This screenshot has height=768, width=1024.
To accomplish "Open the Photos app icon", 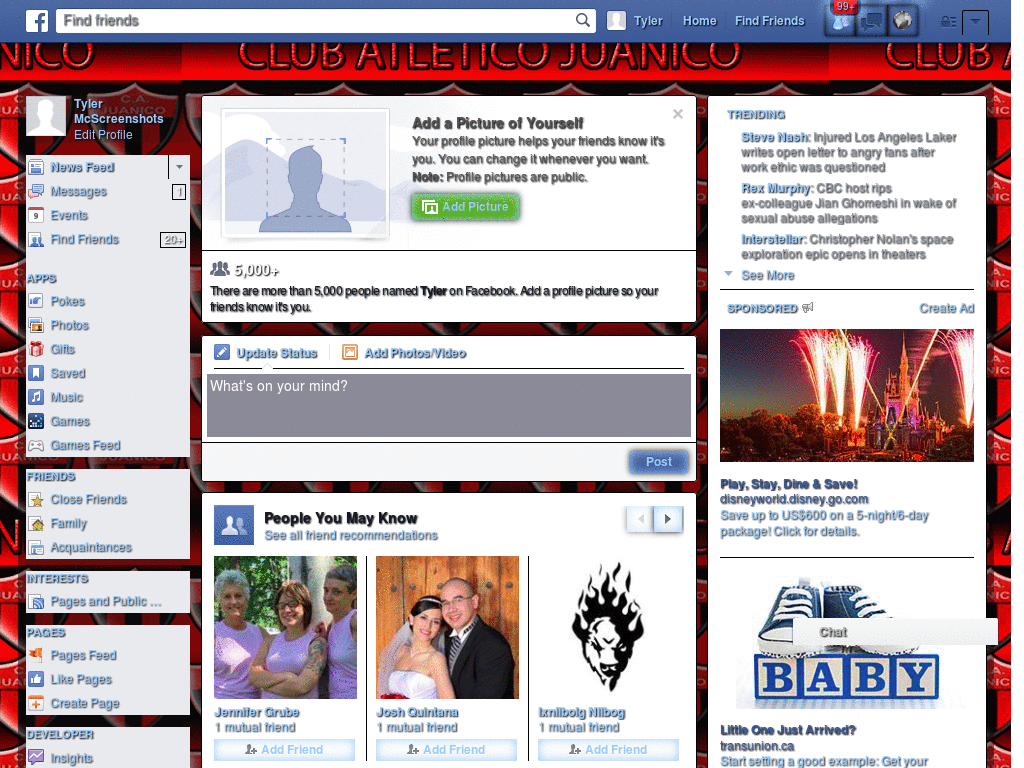I will (x=37, y=325).
